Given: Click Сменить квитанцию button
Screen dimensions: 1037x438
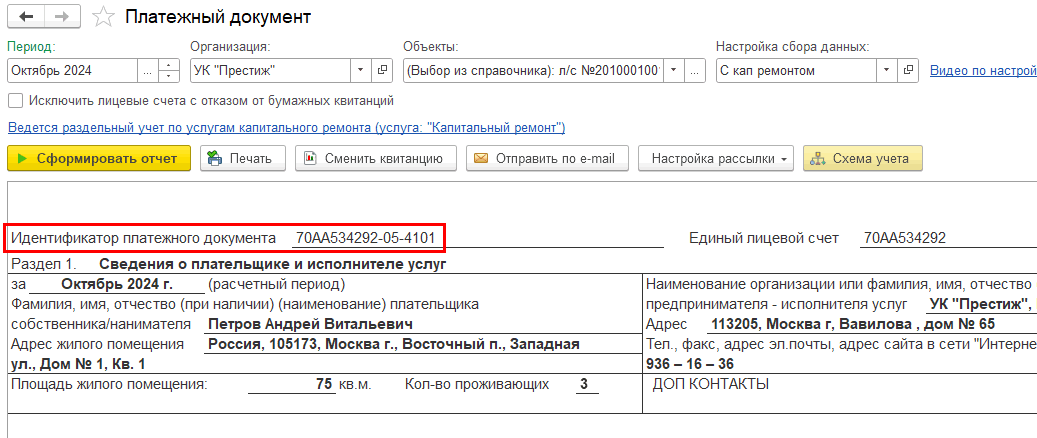Looking at the screenshot, I should tap(375, 158).
